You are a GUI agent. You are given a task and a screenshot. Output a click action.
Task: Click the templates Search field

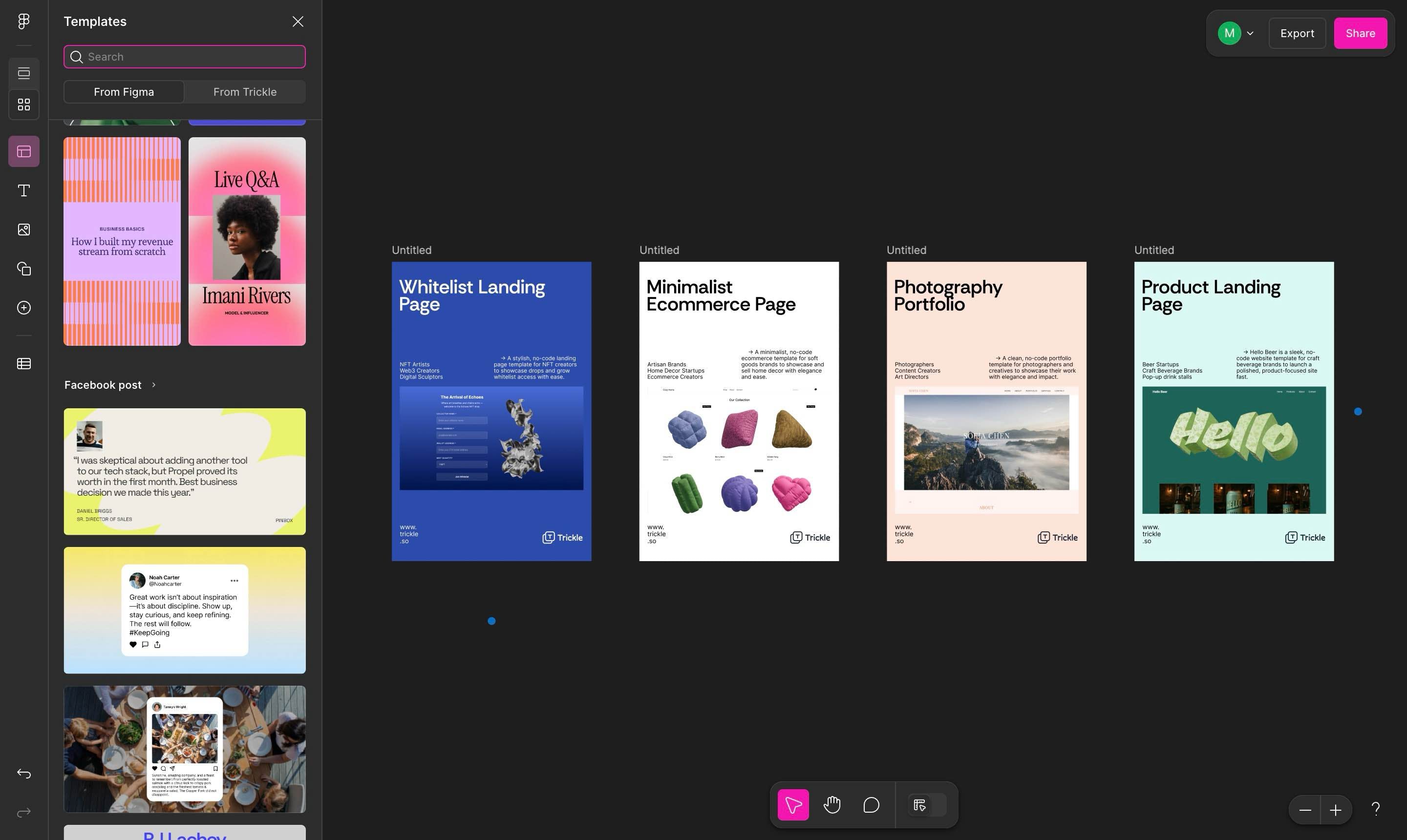tap(185, 57)
